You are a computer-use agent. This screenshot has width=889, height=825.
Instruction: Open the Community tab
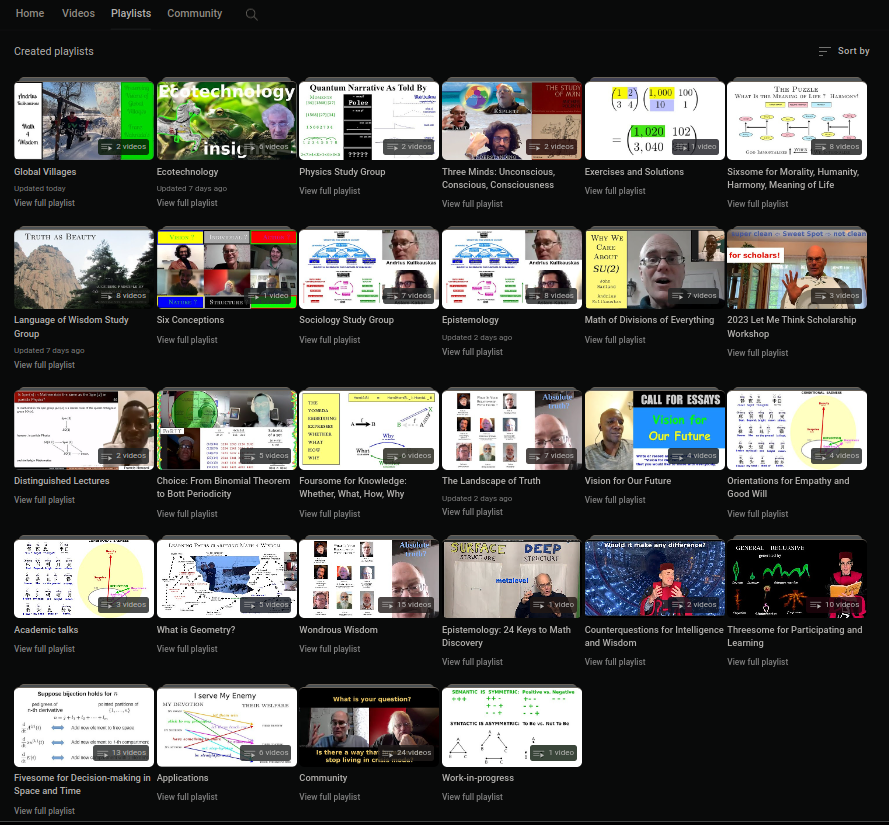(x=194, y=13)
